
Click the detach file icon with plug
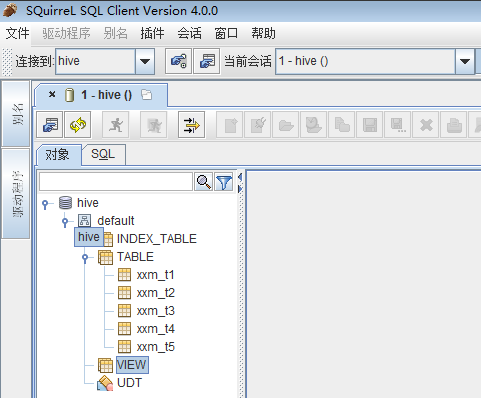258,125
